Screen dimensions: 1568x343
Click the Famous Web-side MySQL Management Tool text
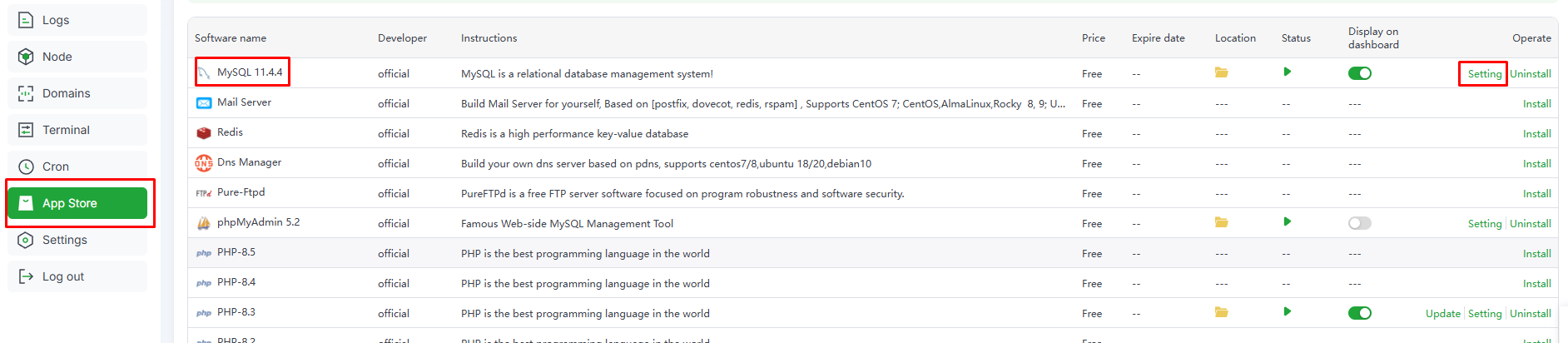567,224
